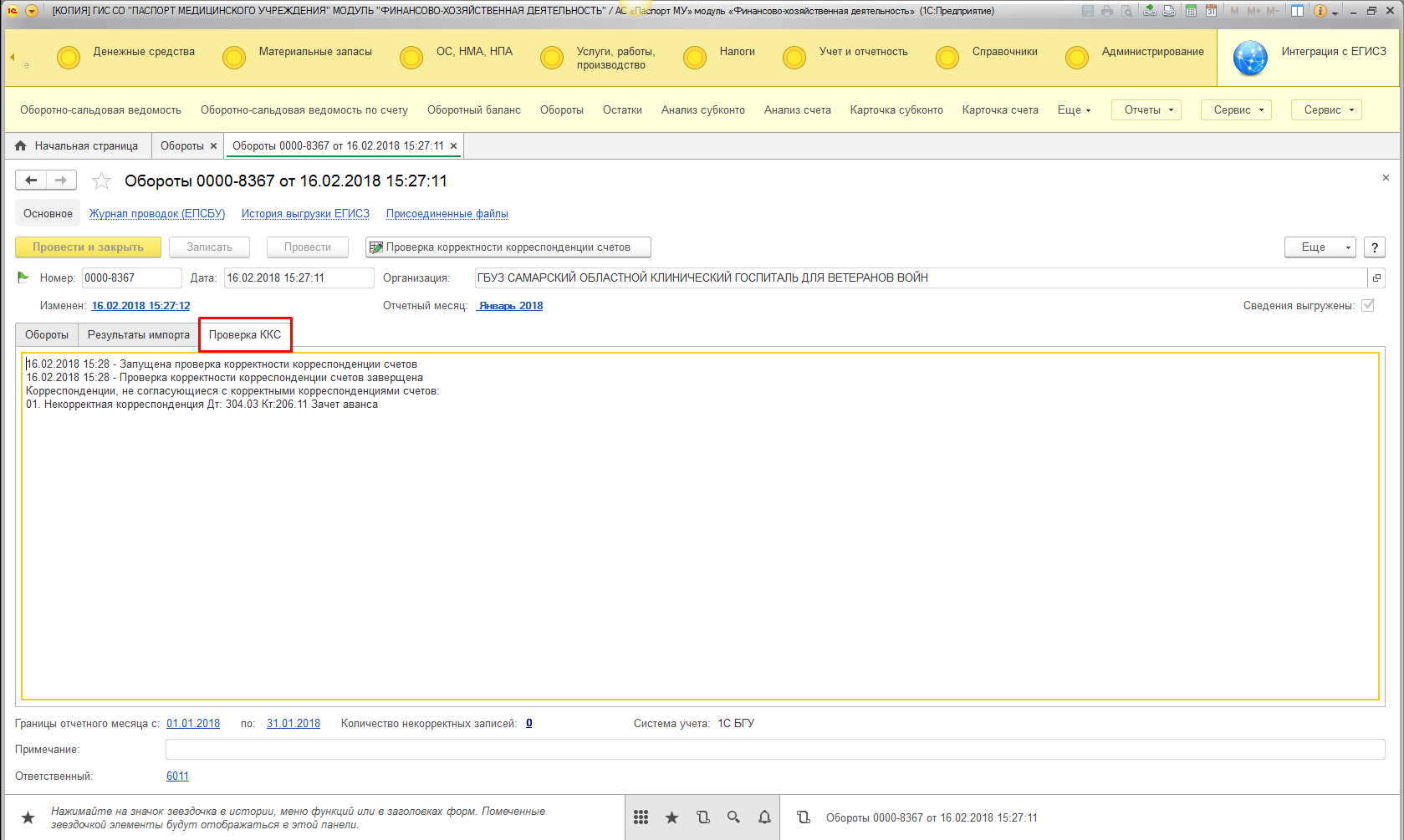
Task: Switch to the Обороты document tab
Action: [x=47, y=335]
